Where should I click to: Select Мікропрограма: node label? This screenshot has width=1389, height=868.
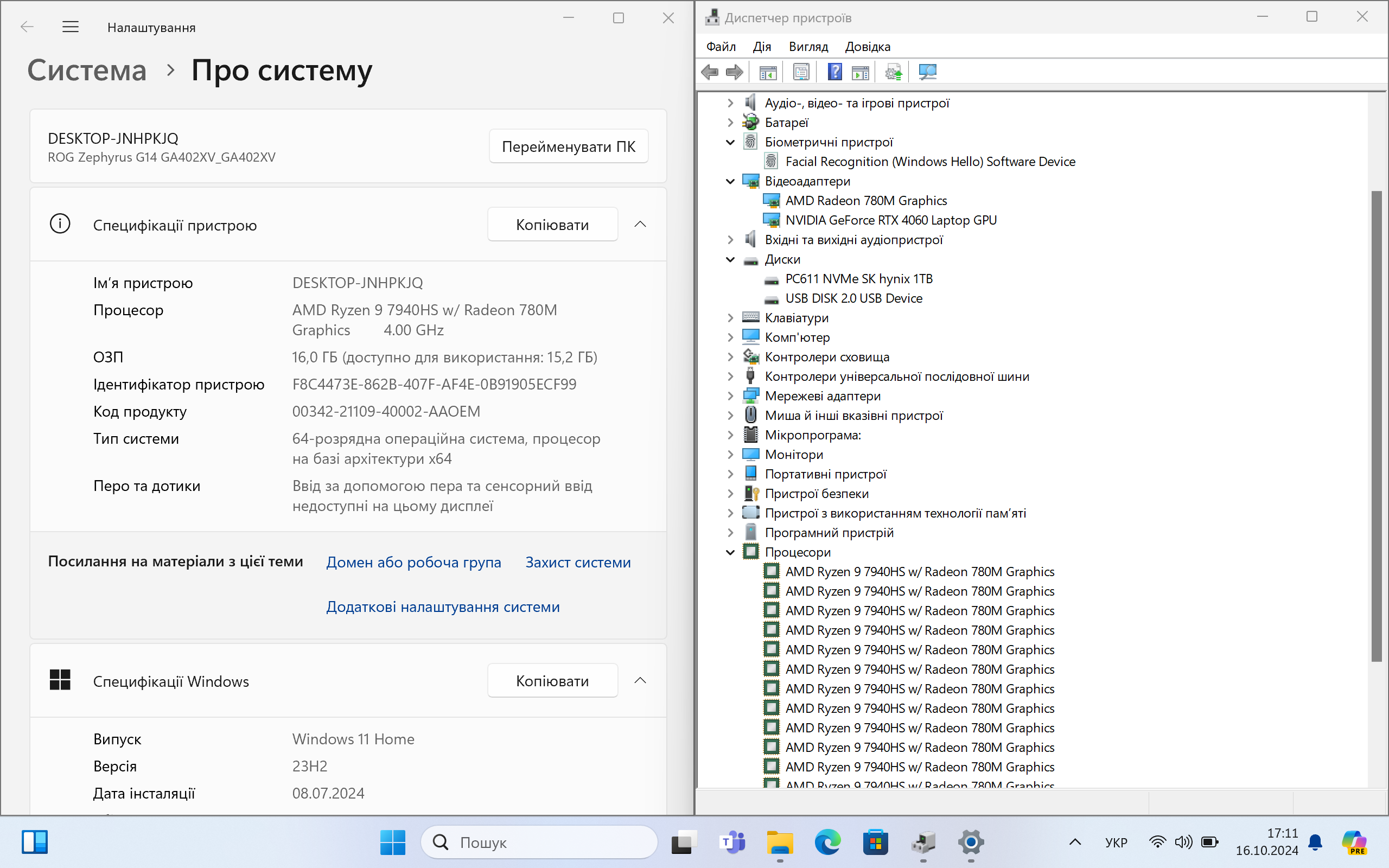(x=813, y=435)
